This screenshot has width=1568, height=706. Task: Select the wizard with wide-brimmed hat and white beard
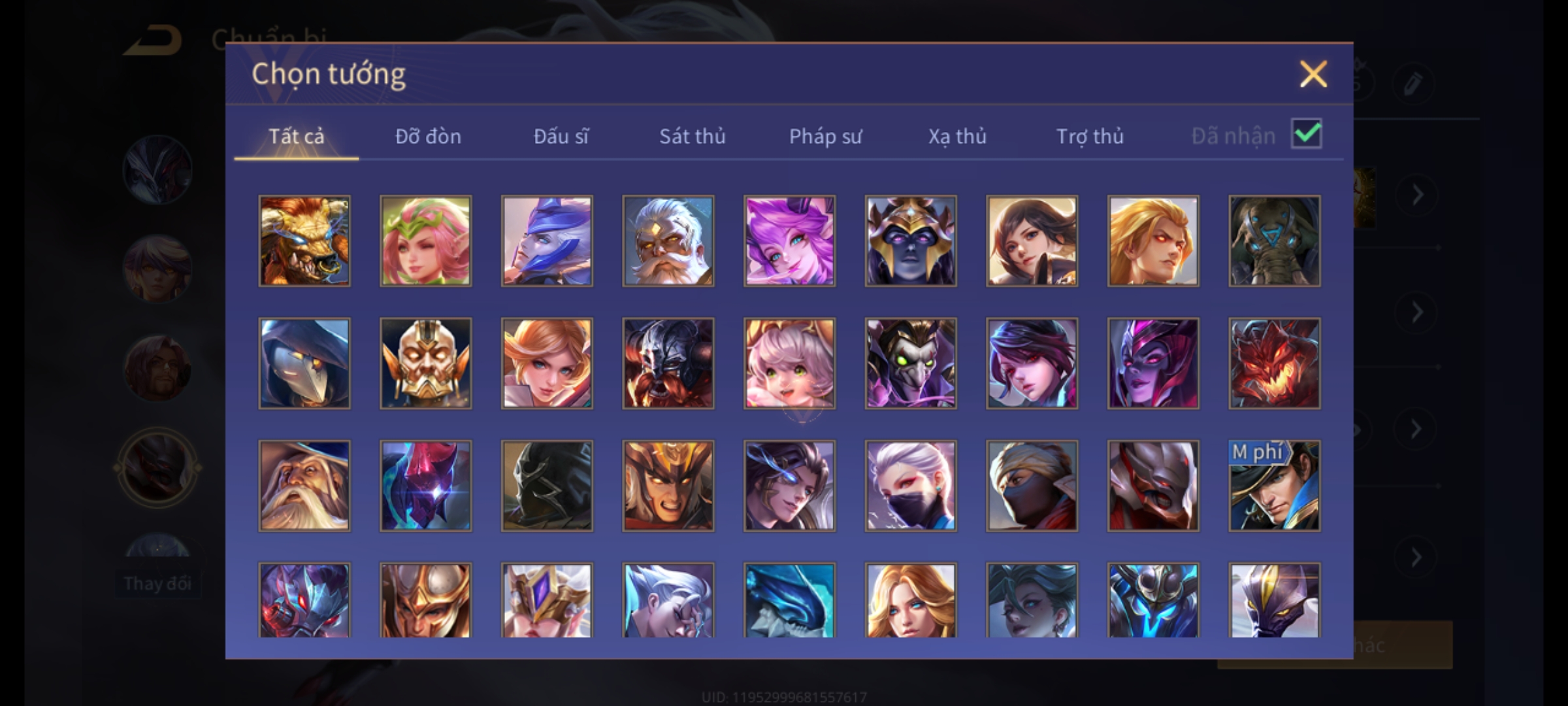[304, 486]
